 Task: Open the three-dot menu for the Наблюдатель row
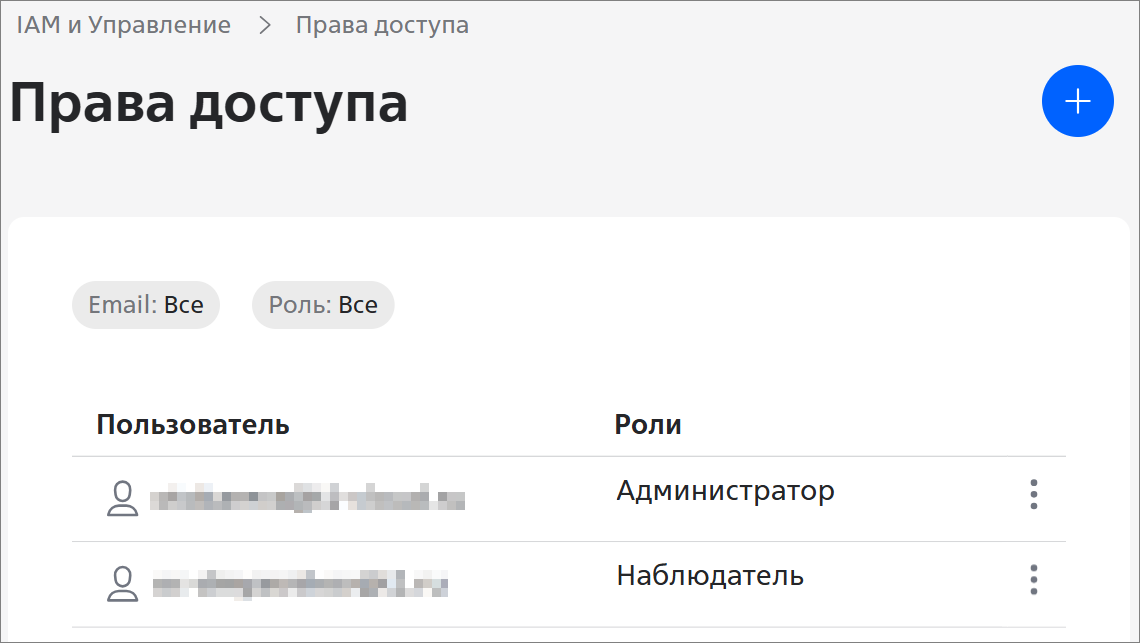[x=1033, y=579]
